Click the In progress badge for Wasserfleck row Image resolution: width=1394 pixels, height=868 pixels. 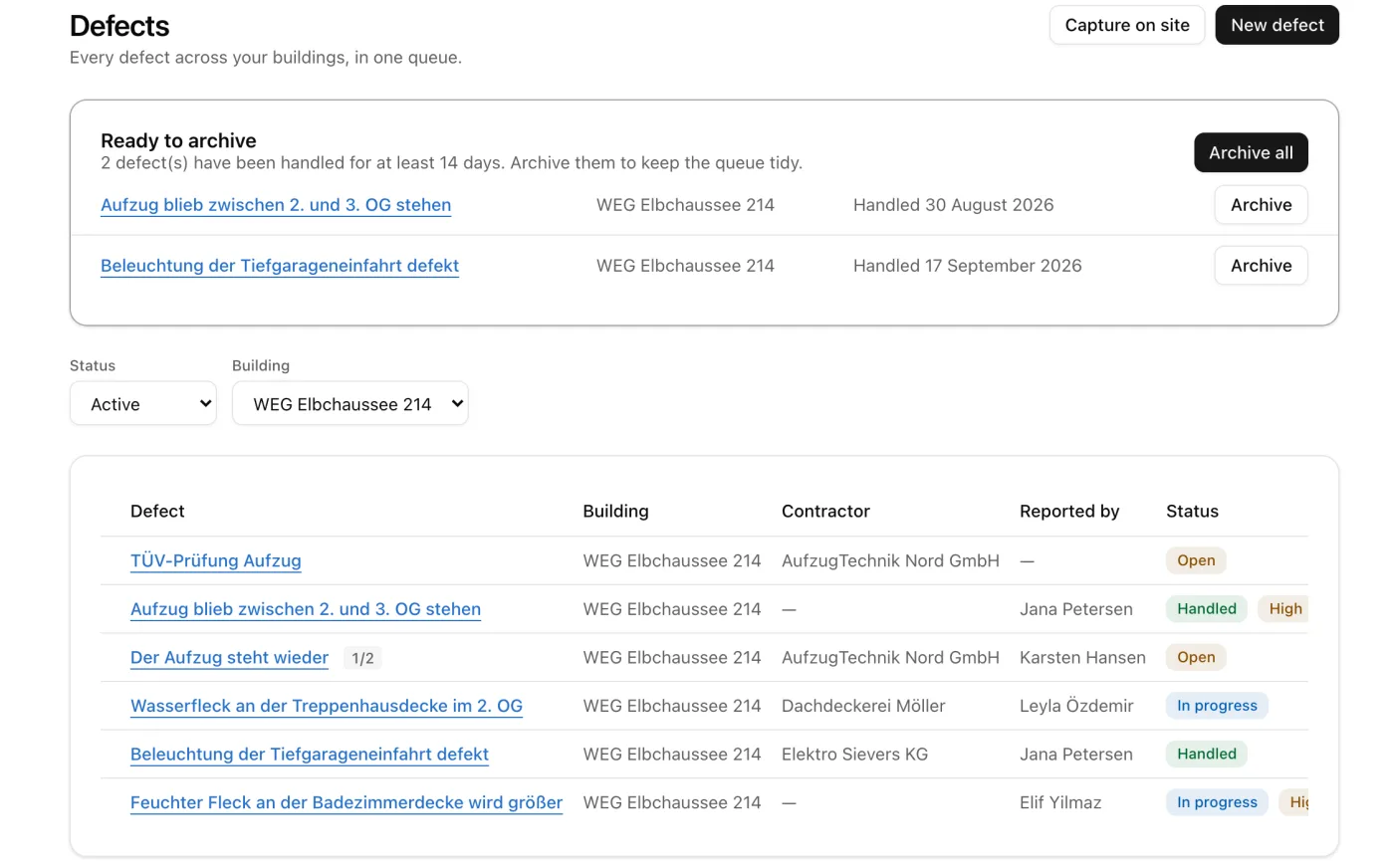tap(1217, 707)
